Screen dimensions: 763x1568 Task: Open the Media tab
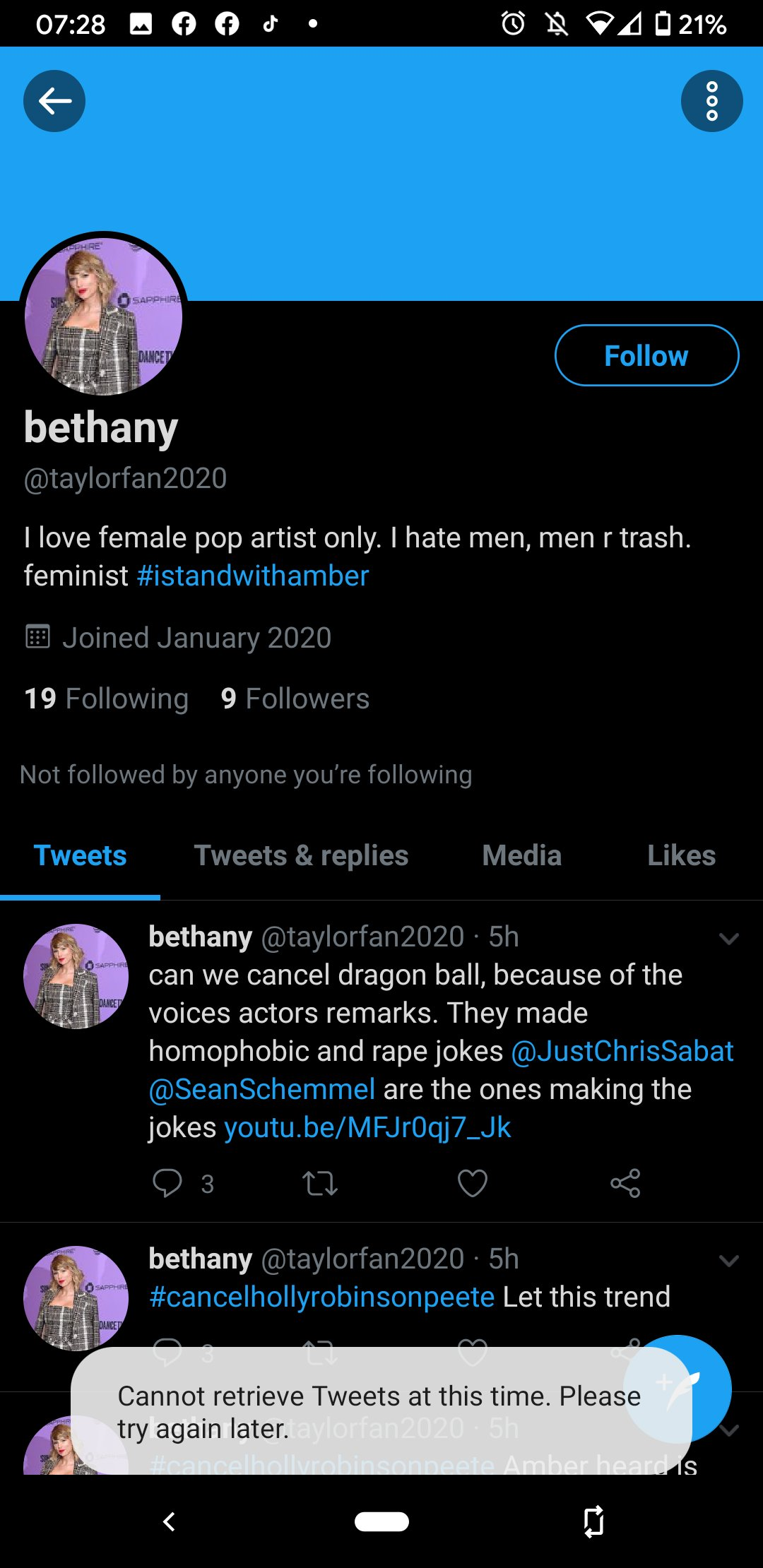coord(521,855)
